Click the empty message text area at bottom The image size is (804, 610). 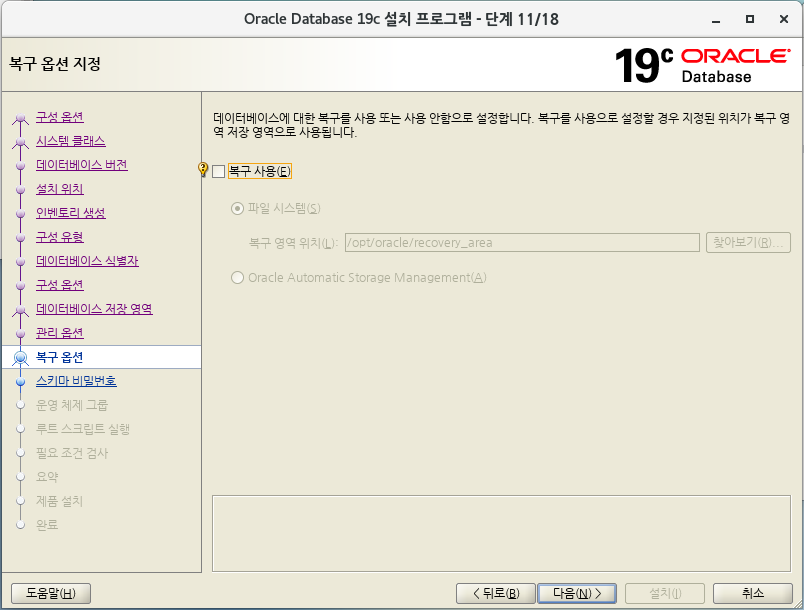click(x=501, y=533)
